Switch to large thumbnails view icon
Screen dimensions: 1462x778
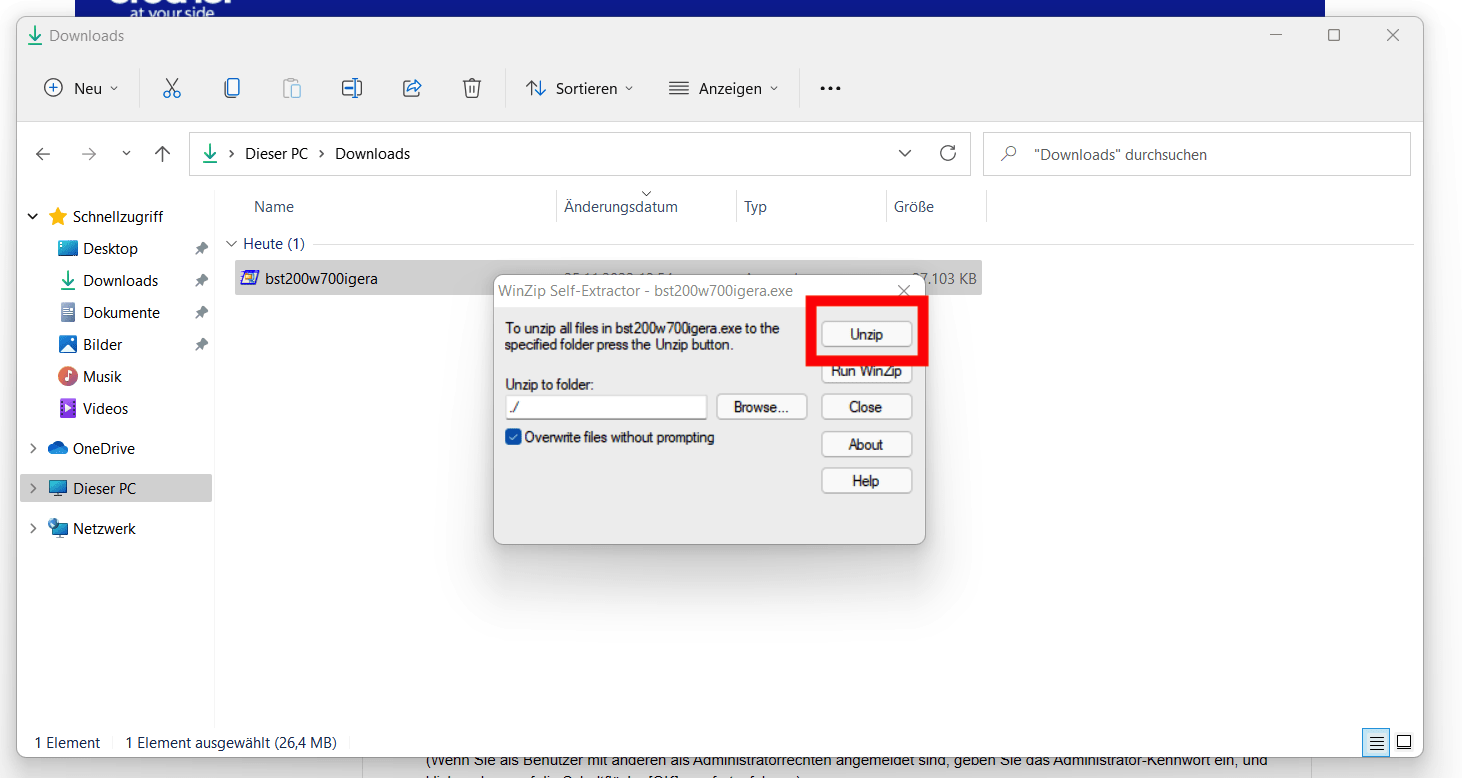coord(1404,742)
